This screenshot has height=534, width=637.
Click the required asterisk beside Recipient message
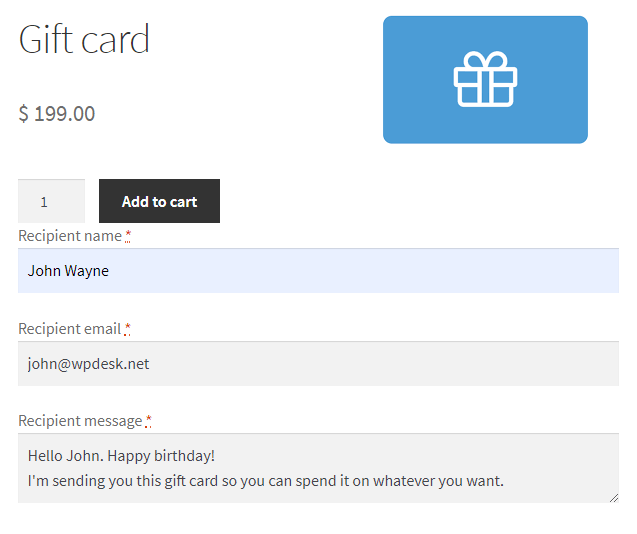pos(148,421)
